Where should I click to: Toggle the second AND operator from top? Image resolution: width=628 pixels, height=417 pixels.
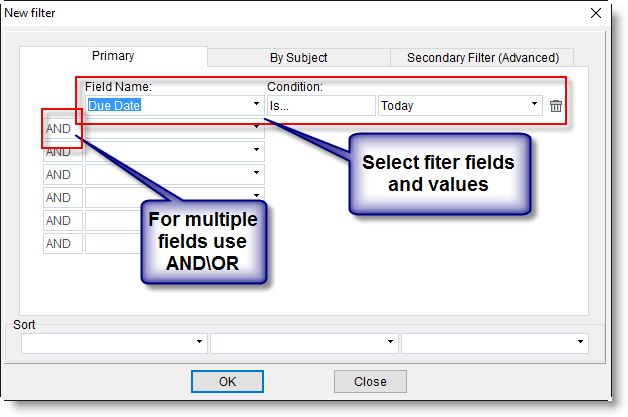59,152
